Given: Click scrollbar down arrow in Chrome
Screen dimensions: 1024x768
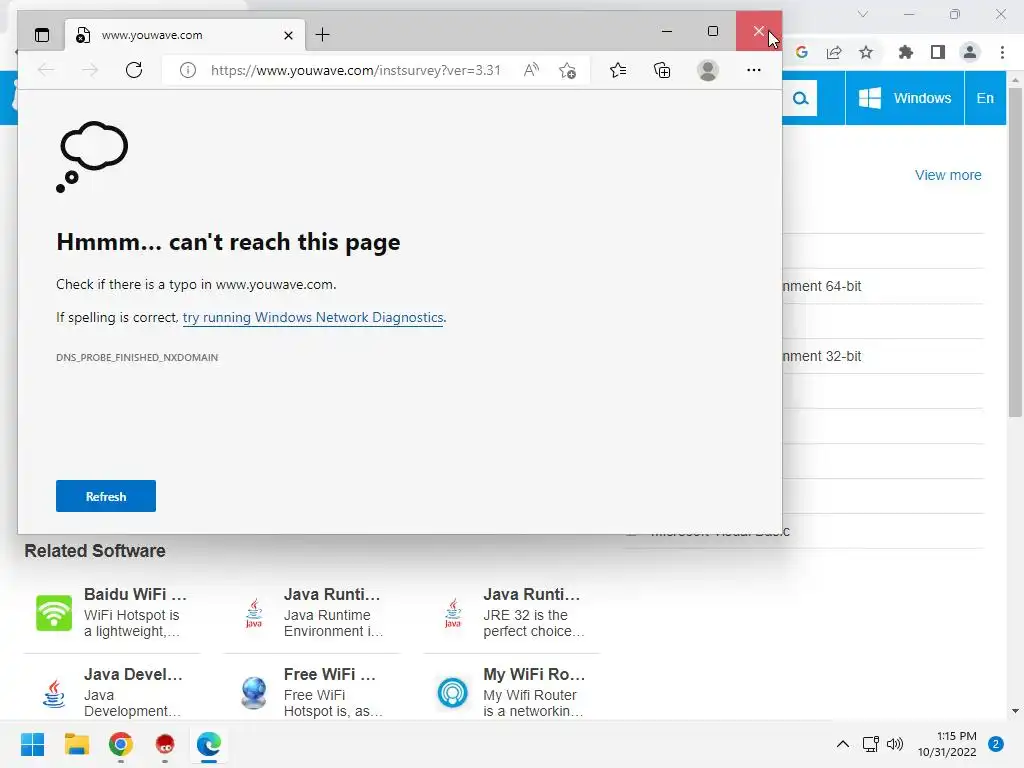Looking at the screenshot, I should (1015, 711).
